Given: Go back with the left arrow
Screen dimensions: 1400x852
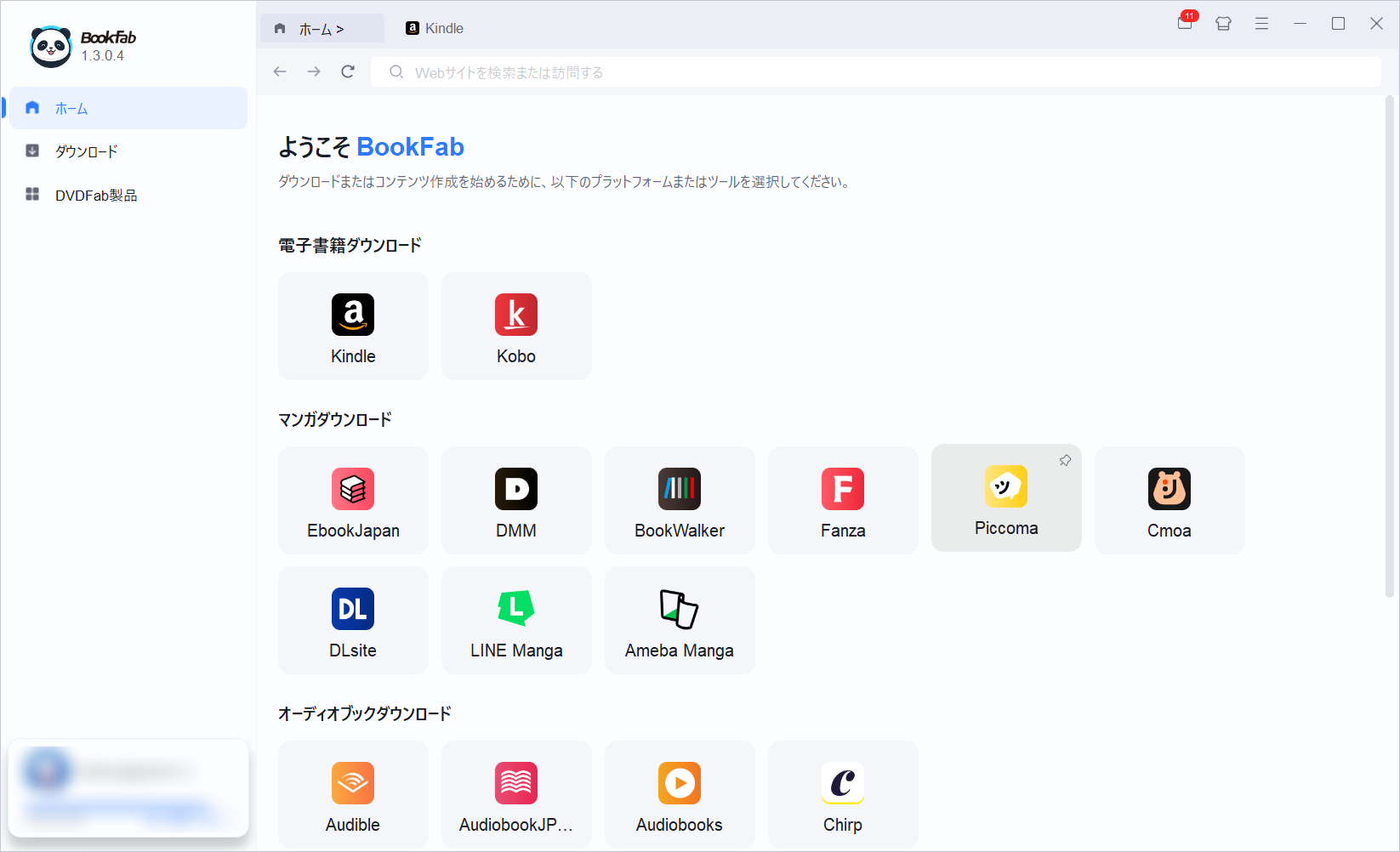Looking at the screenshot, I should tap(280, 71).
